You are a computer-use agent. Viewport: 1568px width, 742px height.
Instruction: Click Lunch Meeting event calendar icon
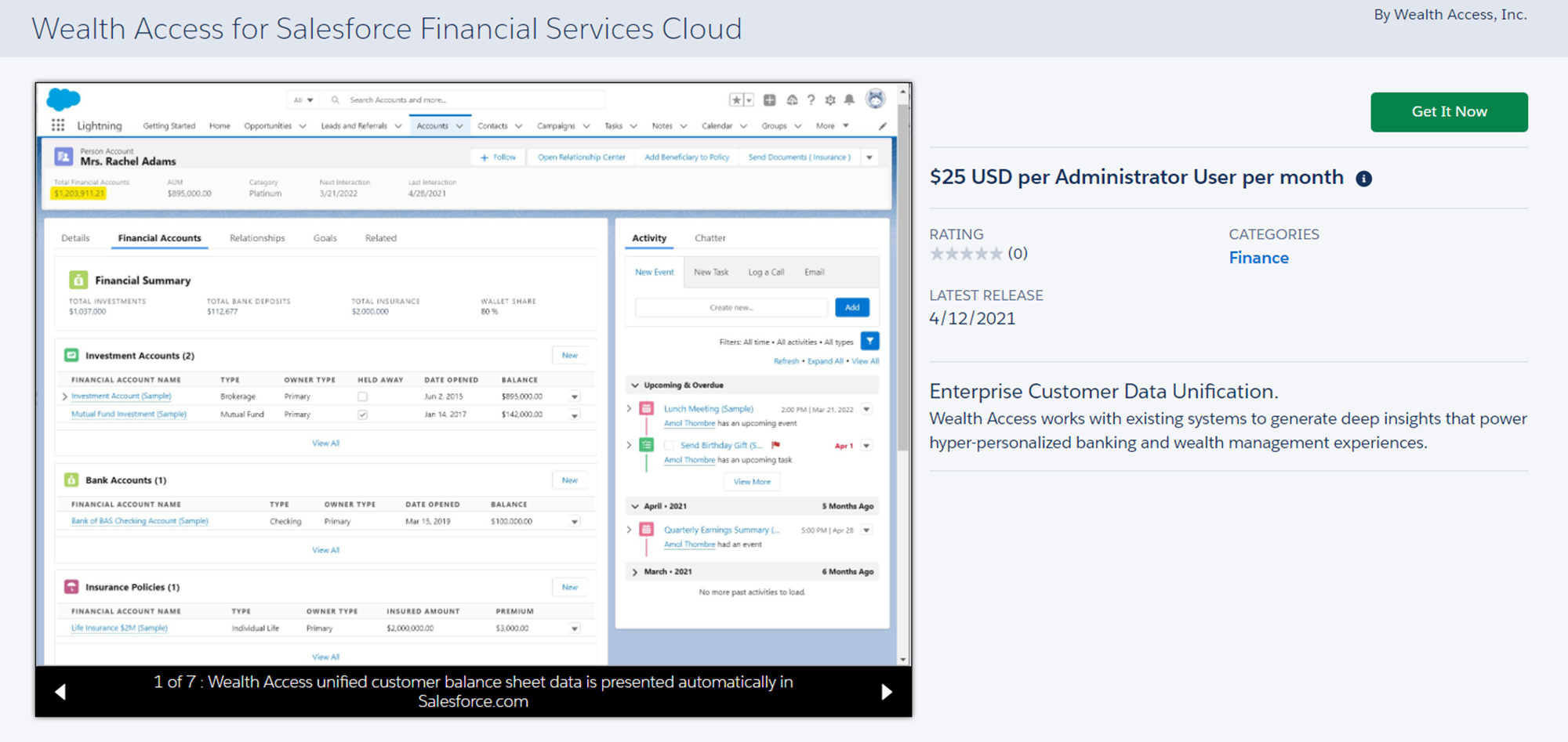pos(647,408)
